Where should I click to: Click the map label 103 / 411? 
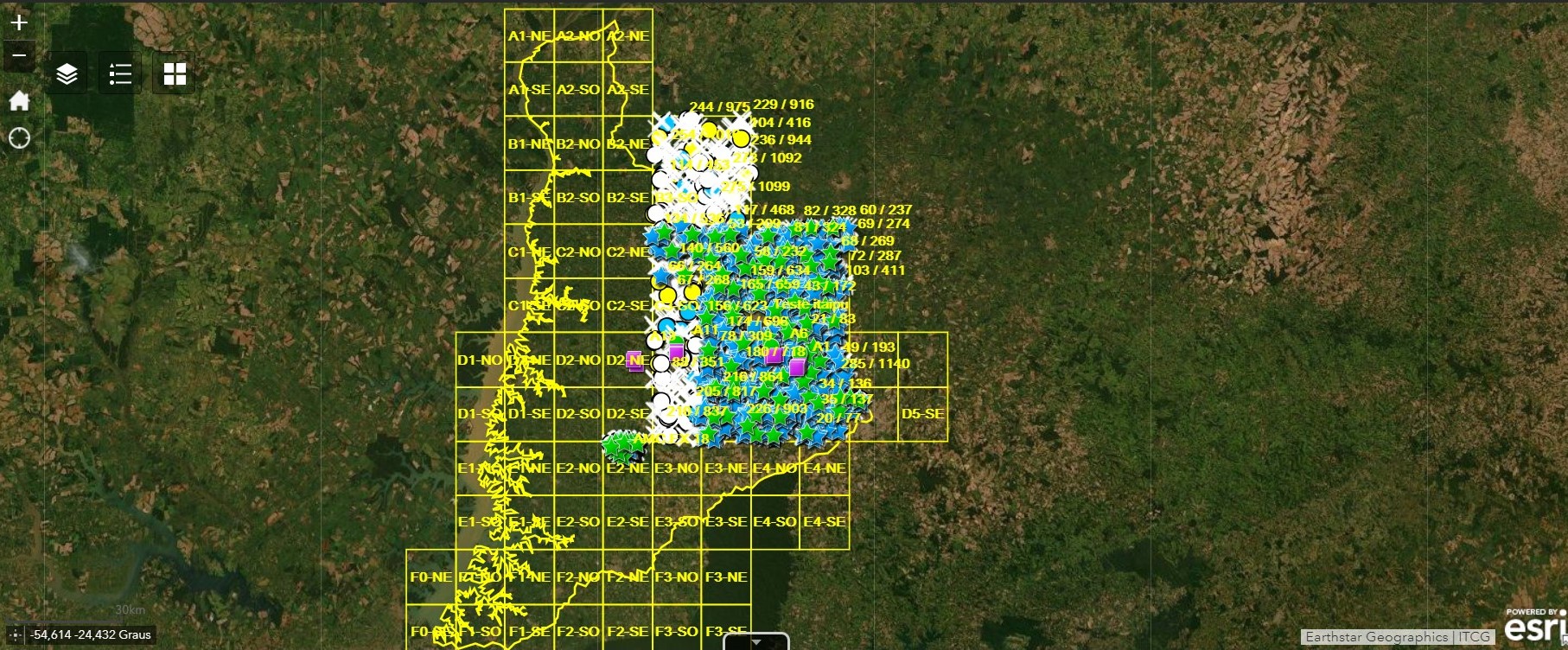(x=876, y=270)
